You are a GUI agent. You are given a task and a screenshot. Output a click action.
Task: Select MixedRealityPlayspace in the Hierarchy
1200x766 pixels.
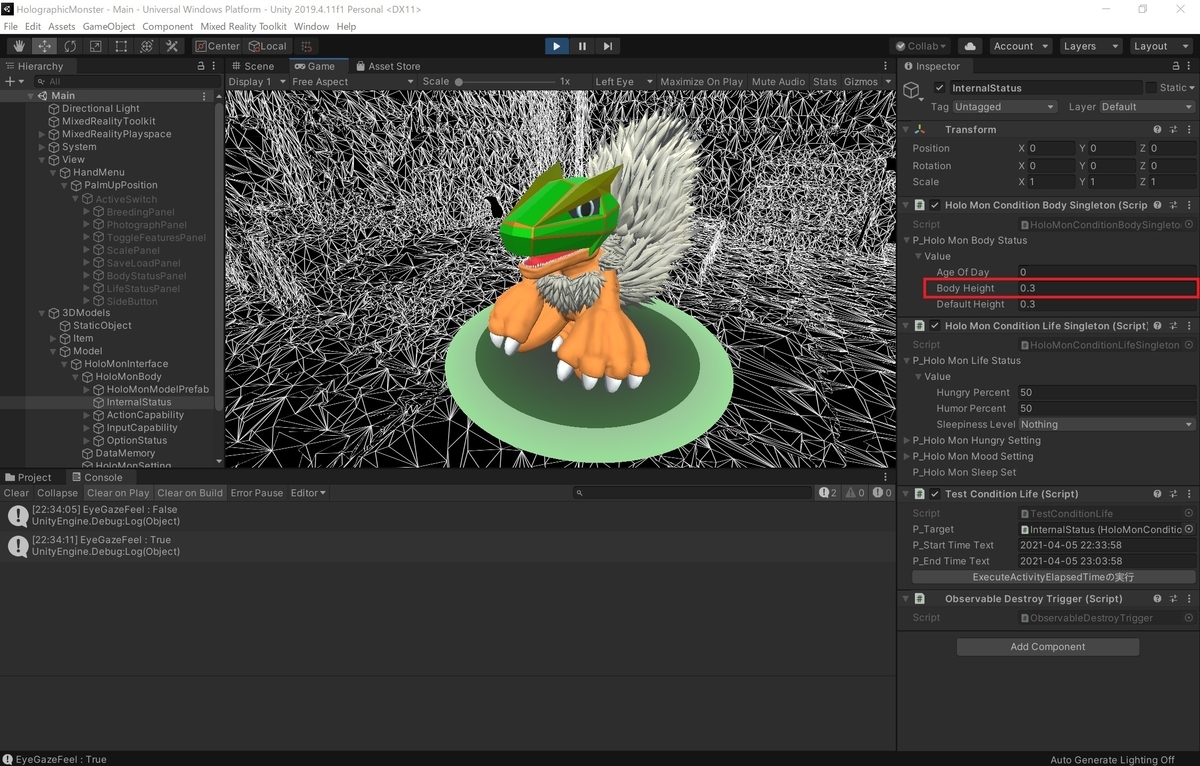[116, 134]
